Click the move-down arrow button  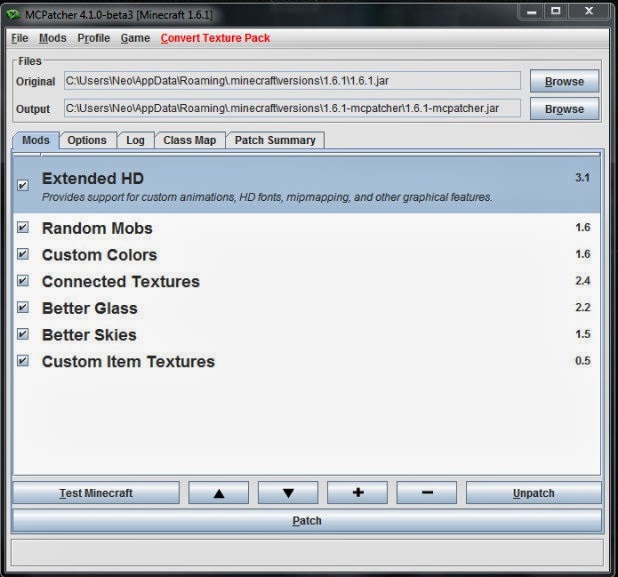288,493
